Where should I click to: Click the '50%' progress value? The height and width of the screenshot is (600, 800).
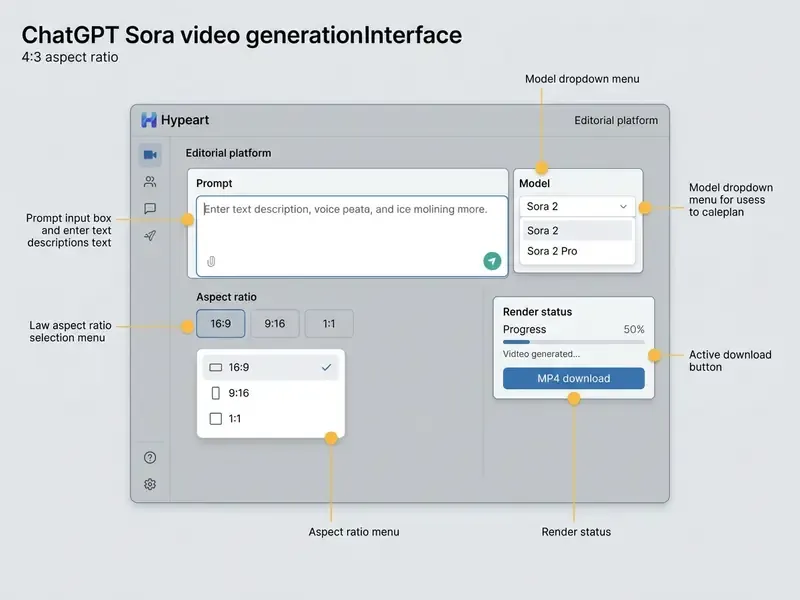(x=634, y=330)
